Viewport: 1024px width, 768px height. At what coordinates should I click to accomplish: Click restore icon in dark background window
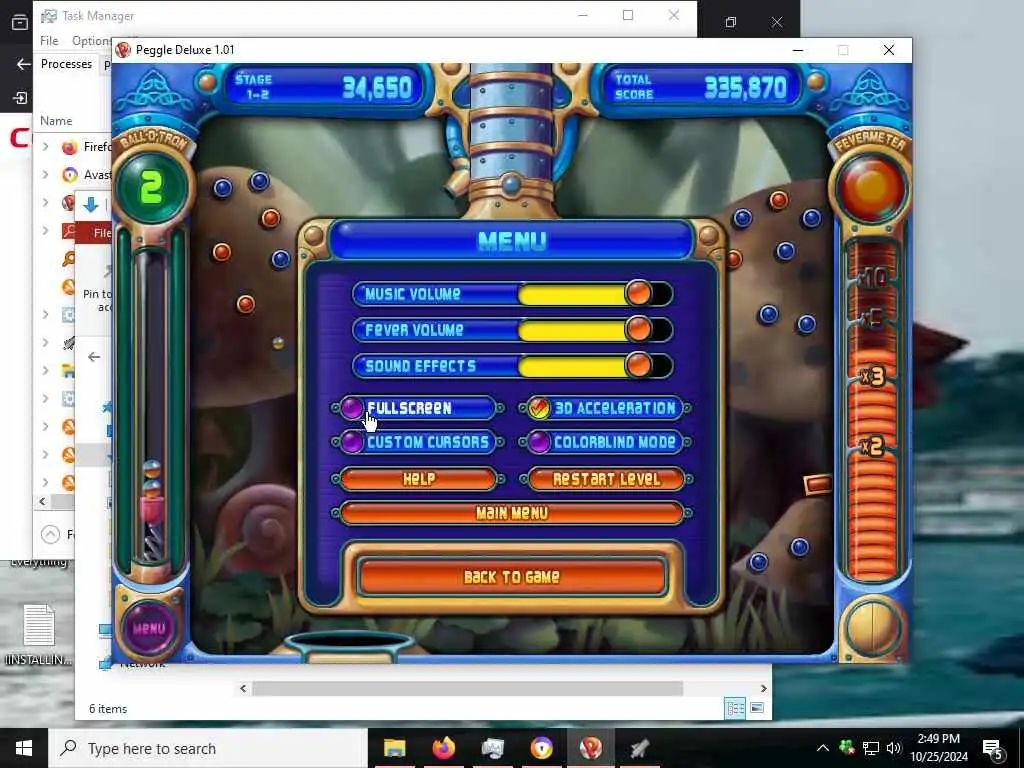731,22
